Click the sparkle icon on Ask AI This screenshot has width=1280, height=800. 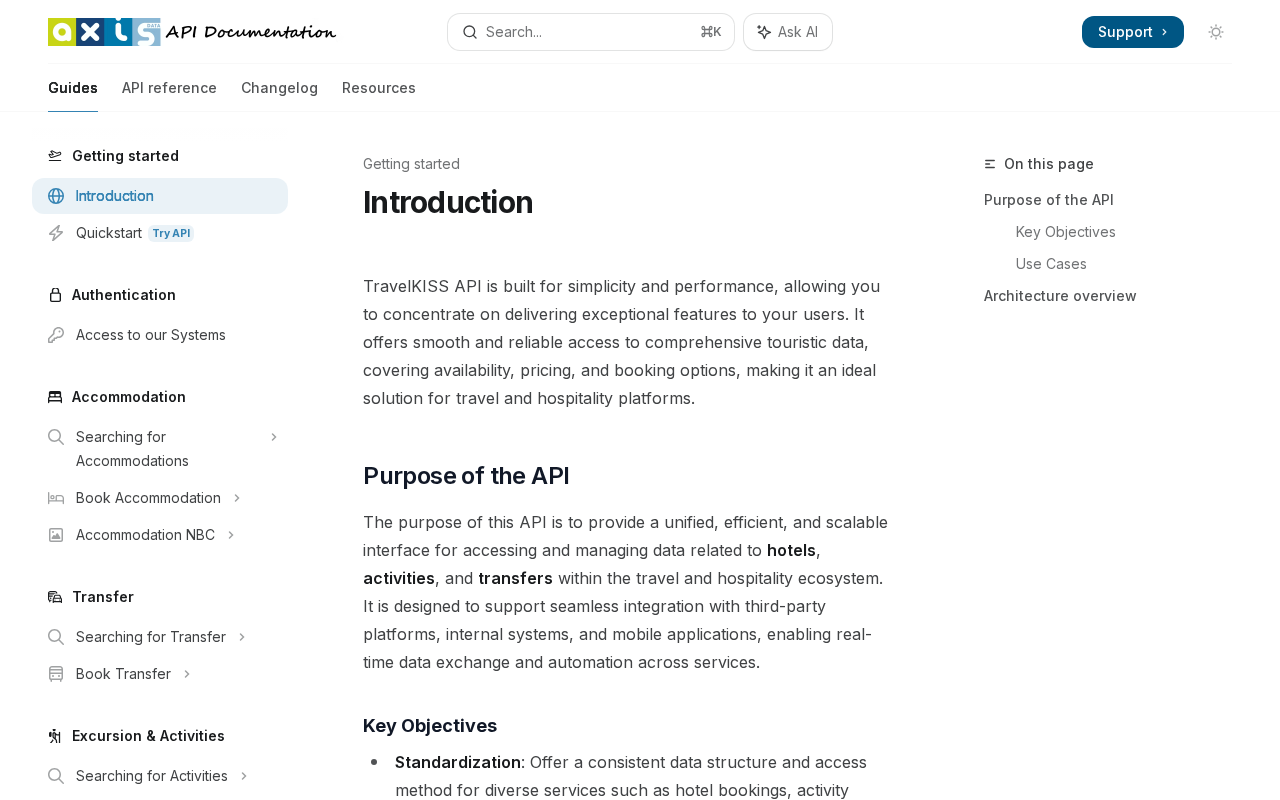[764, 32]
